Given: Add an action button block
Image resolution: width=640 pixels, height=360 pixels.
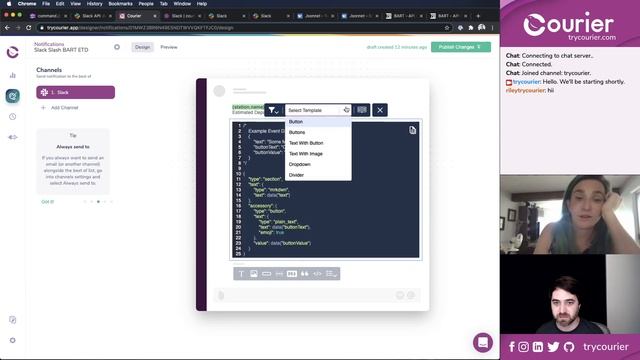Looking at the screenshot, I should pyautogui.click(x=267, y=273).
